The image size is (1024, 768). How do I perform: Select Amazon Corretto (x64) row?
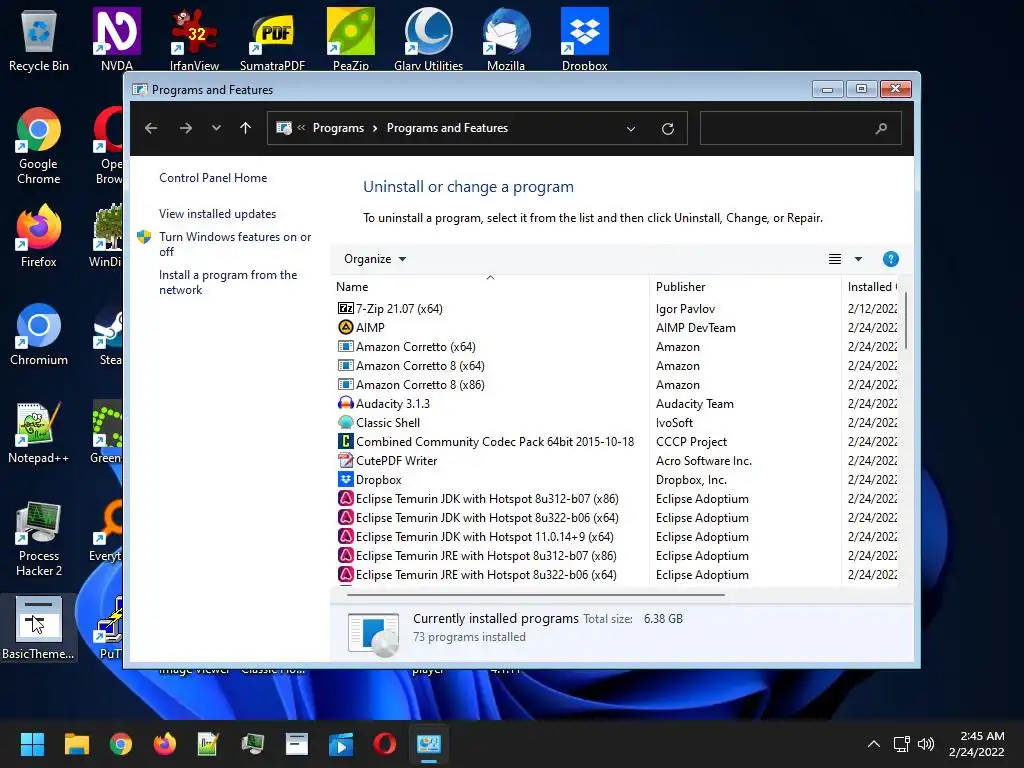pos(617,347)
